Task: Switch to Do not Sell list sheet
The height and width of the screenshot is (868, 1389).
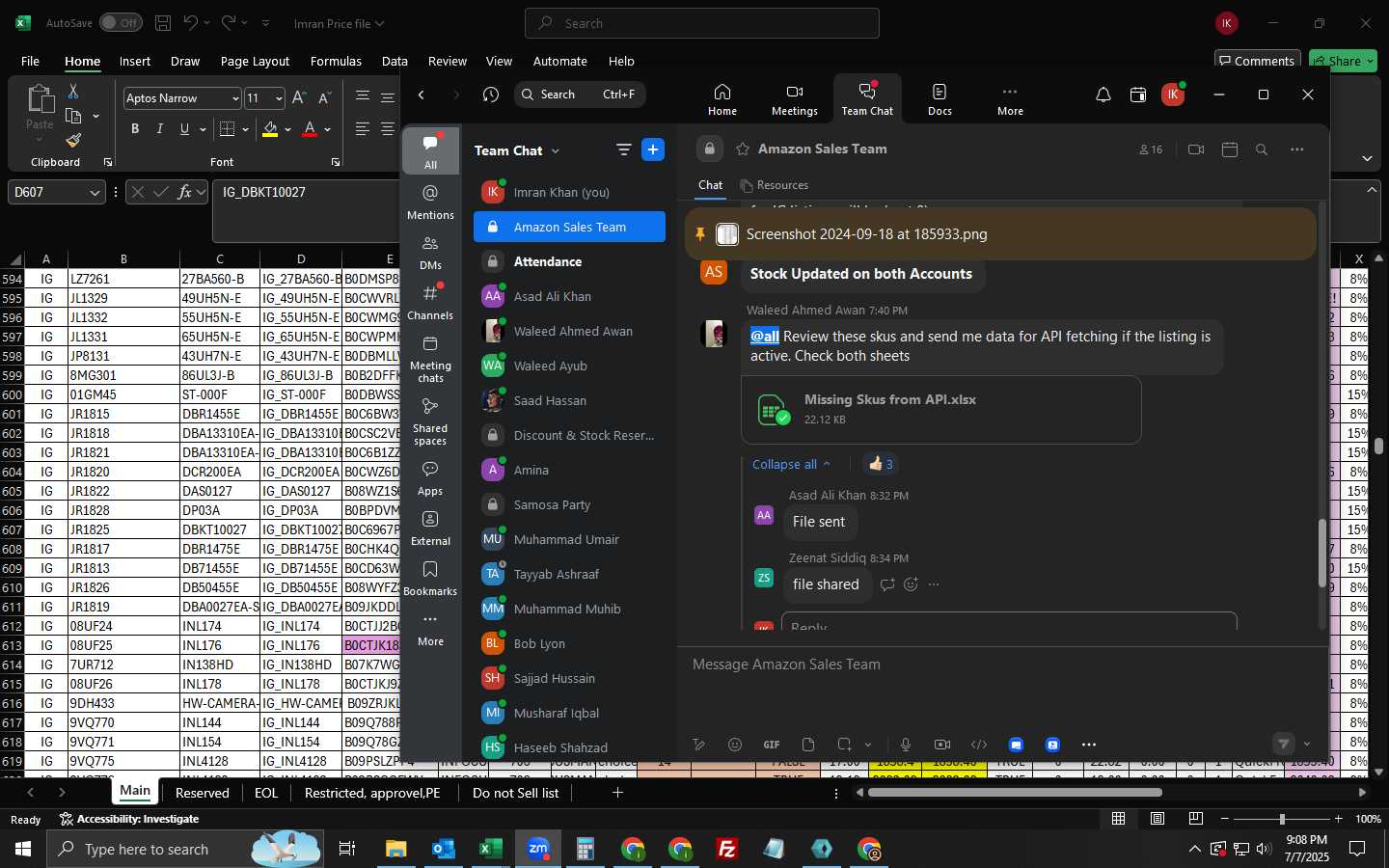Action: pyautogui.click(x=515, y=793)
